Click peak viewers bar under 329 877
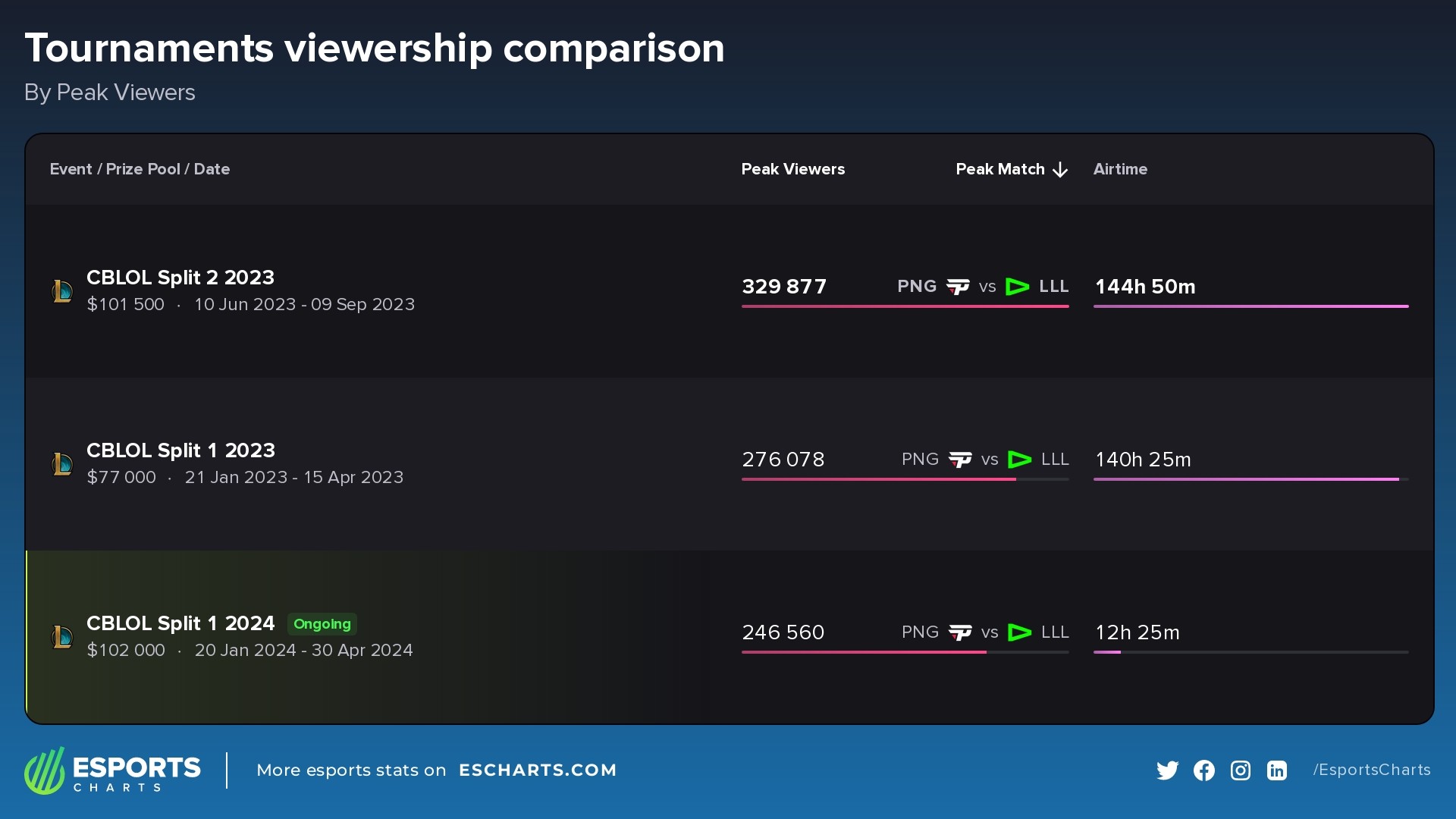1456x819 pixels. pyautogui.click(x=905, y=306)
